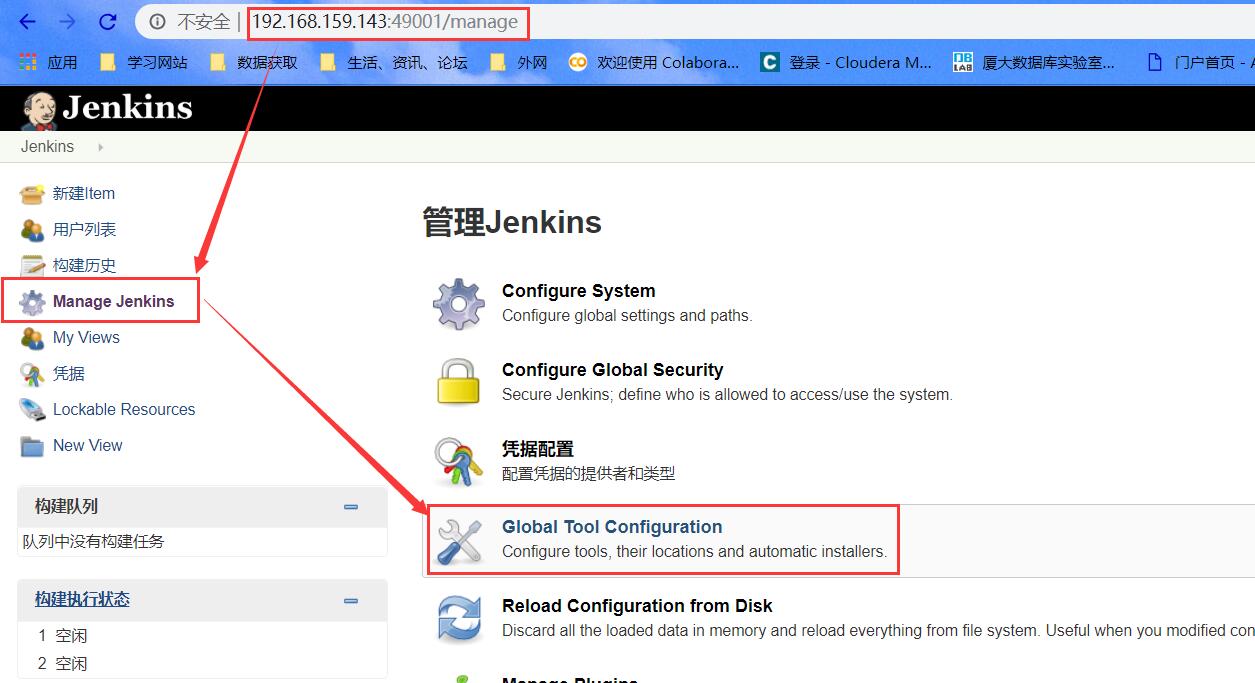This screenshot has height=683, width=1255.
Task: Open 新建Item in sidebar
Action: [84, 194]
